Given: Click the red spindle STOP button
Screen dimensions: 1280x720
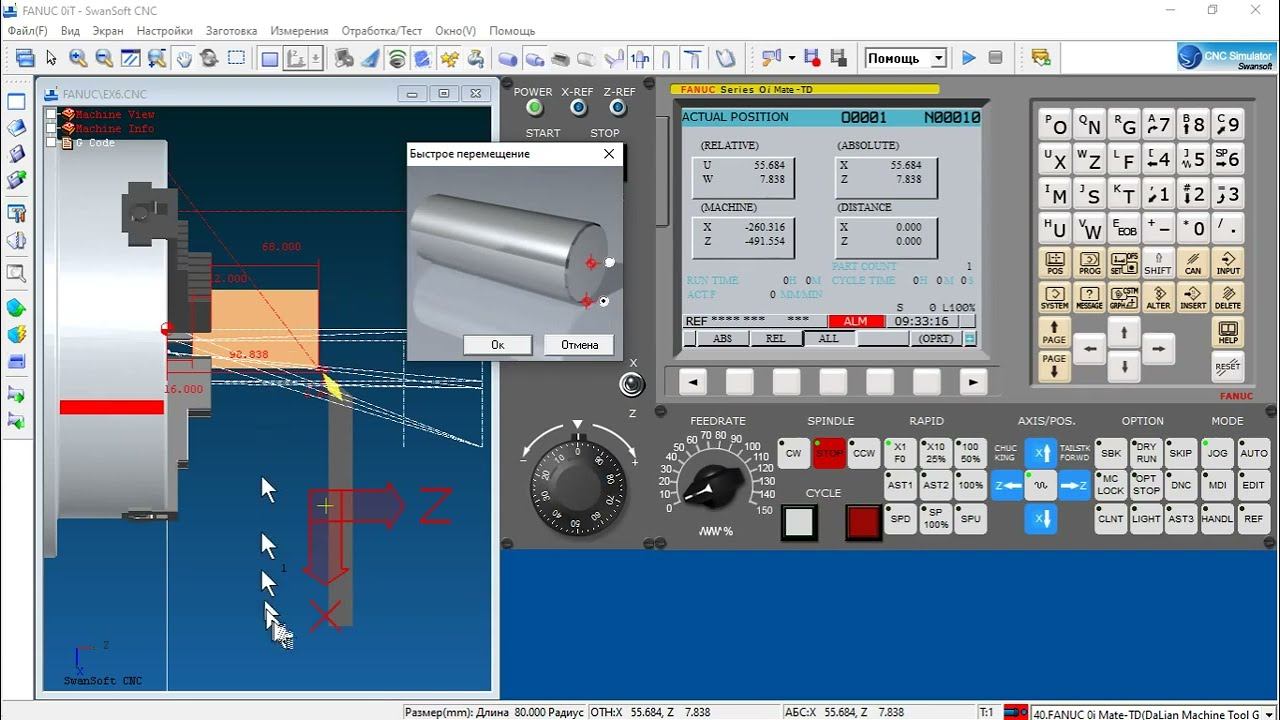Looking at the screenshot, I should click(829, 453).
